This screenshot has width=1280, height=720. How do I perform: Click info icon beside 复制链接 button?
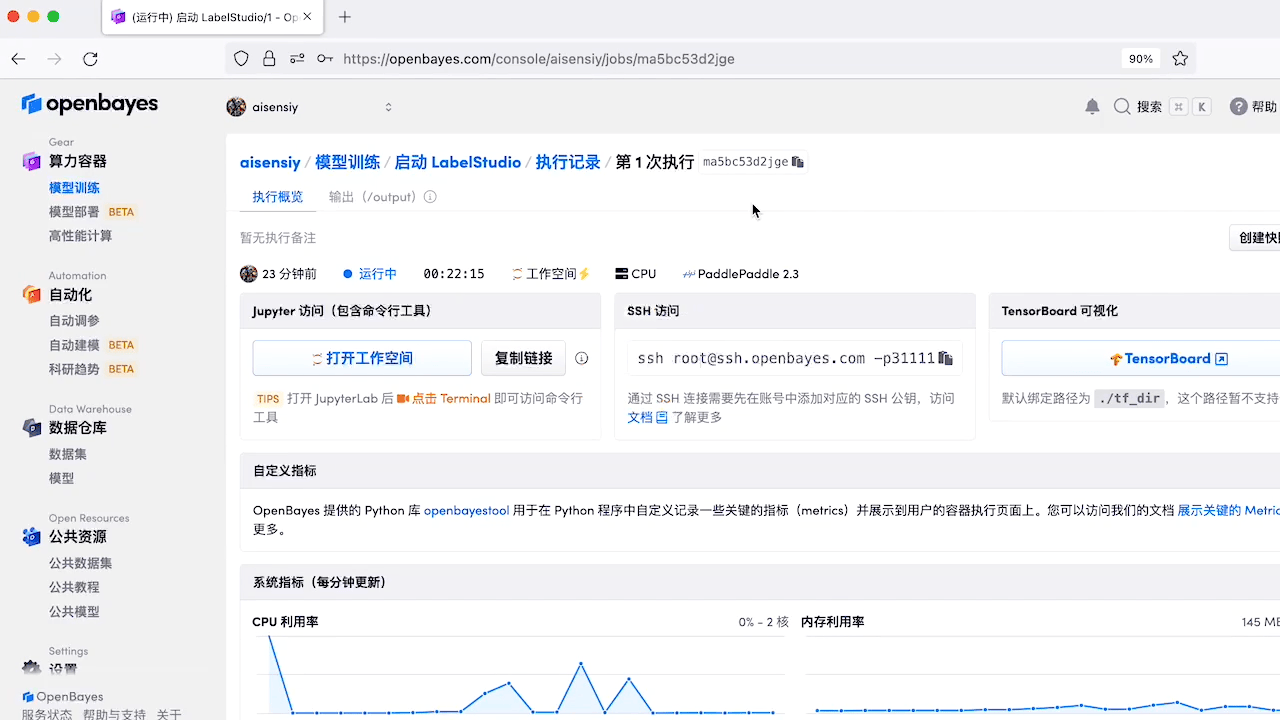click(x=581, y=358)
